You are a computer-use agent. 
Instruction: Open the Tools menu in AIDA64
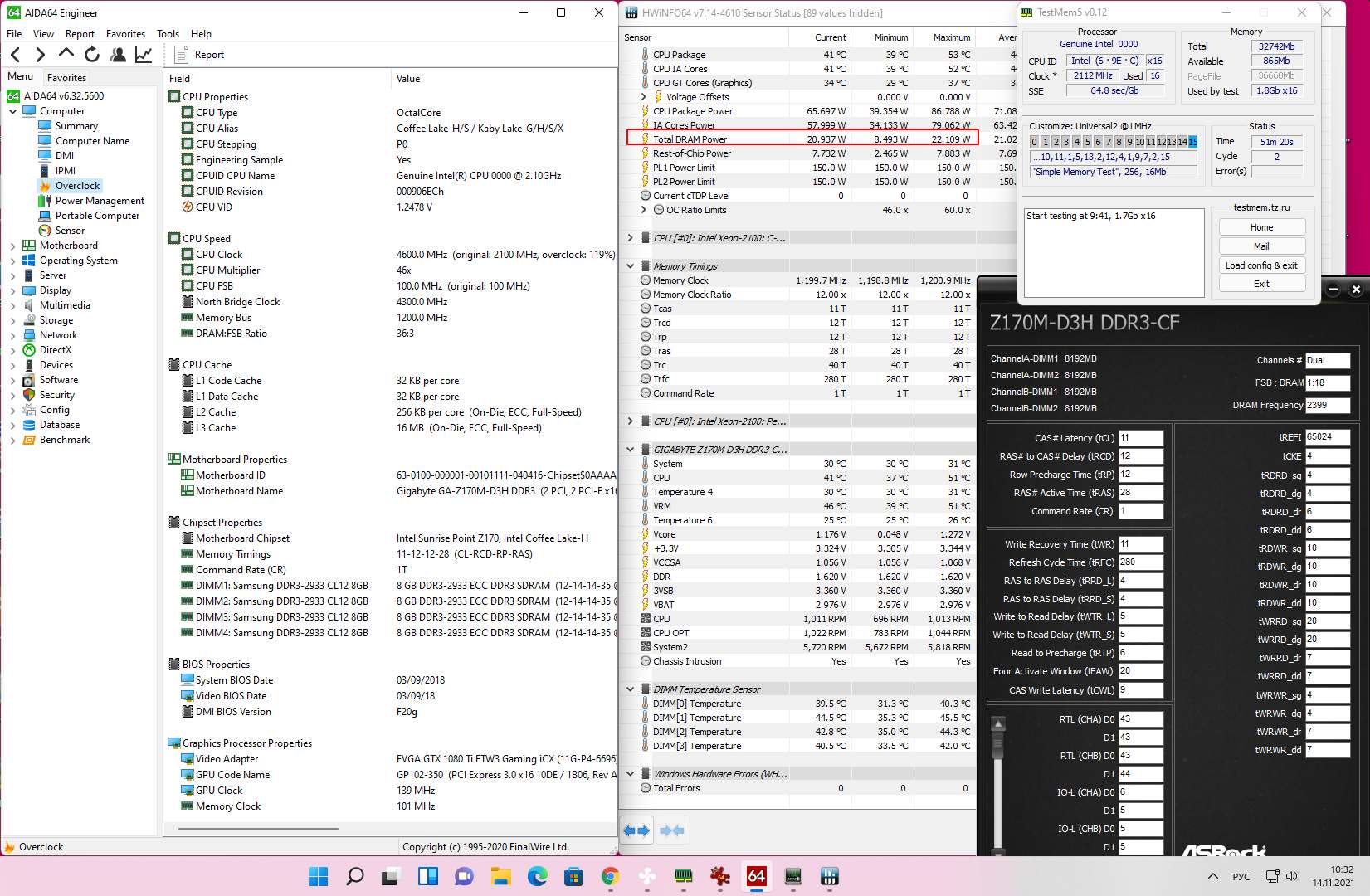[168, 34]
